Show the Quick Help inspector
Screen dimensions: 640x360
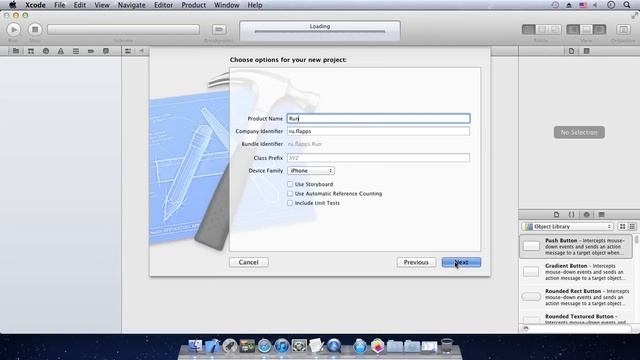tap(587, 51)
